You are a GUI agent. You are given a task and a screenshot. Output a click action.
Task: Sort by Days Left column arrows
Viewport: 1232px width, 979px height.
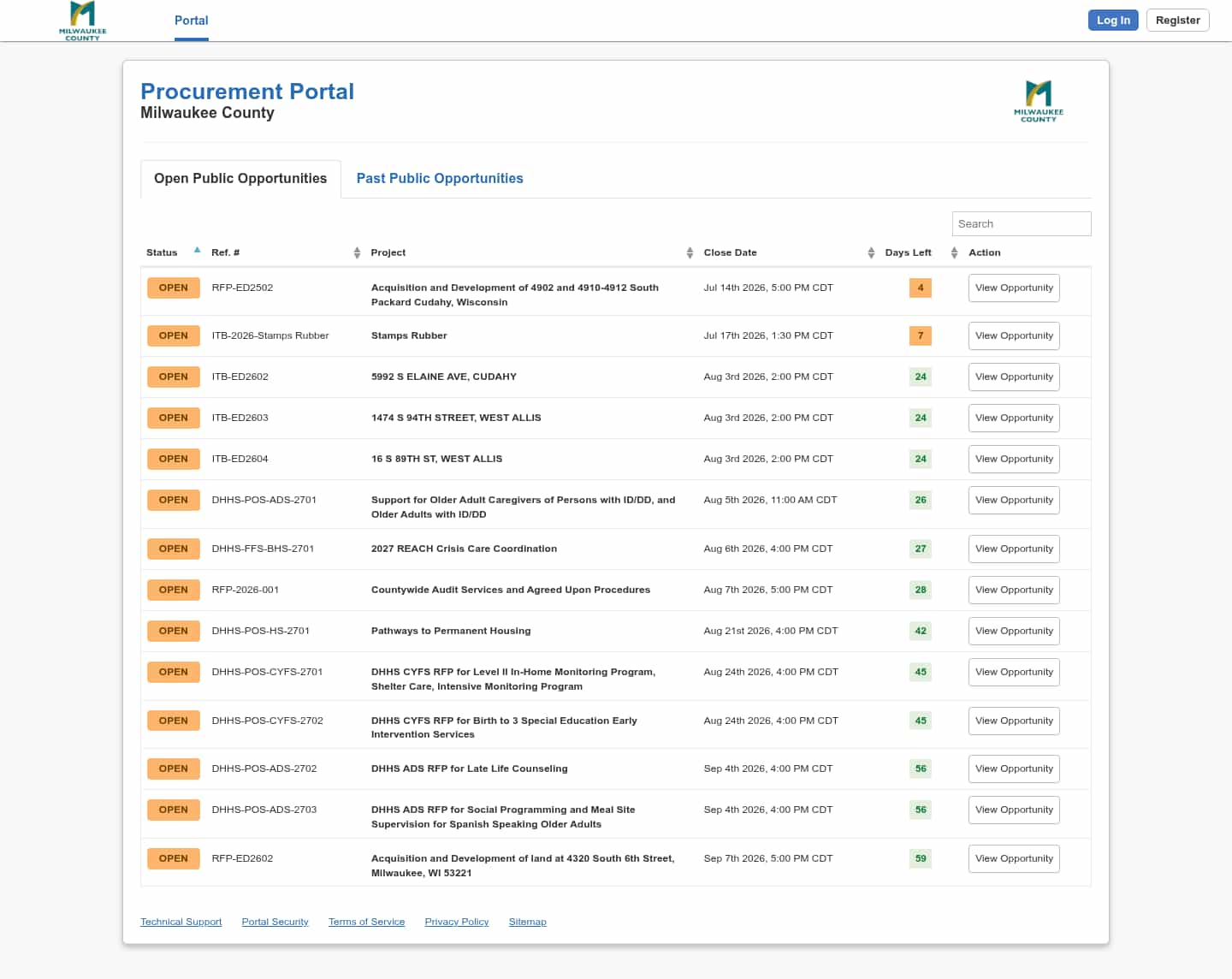tap(954, 252)
